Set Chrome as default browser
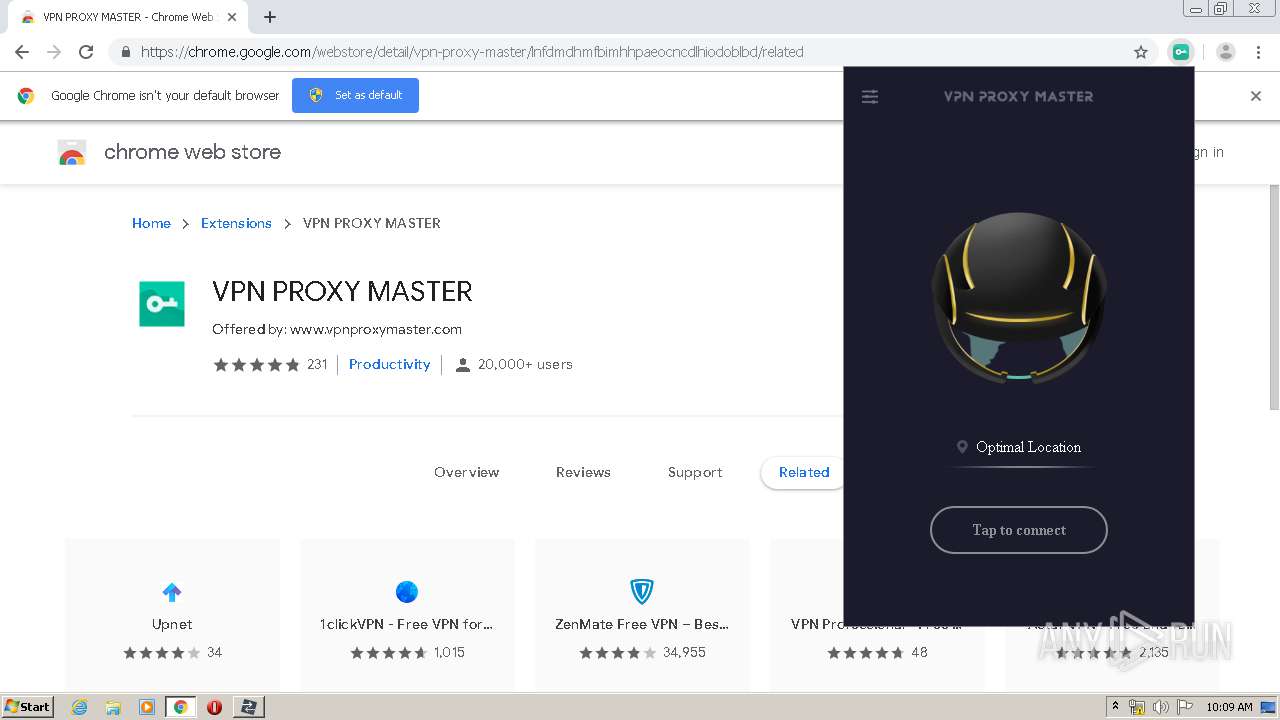This screenshot has width=1280, height=720. pos(355,95)
